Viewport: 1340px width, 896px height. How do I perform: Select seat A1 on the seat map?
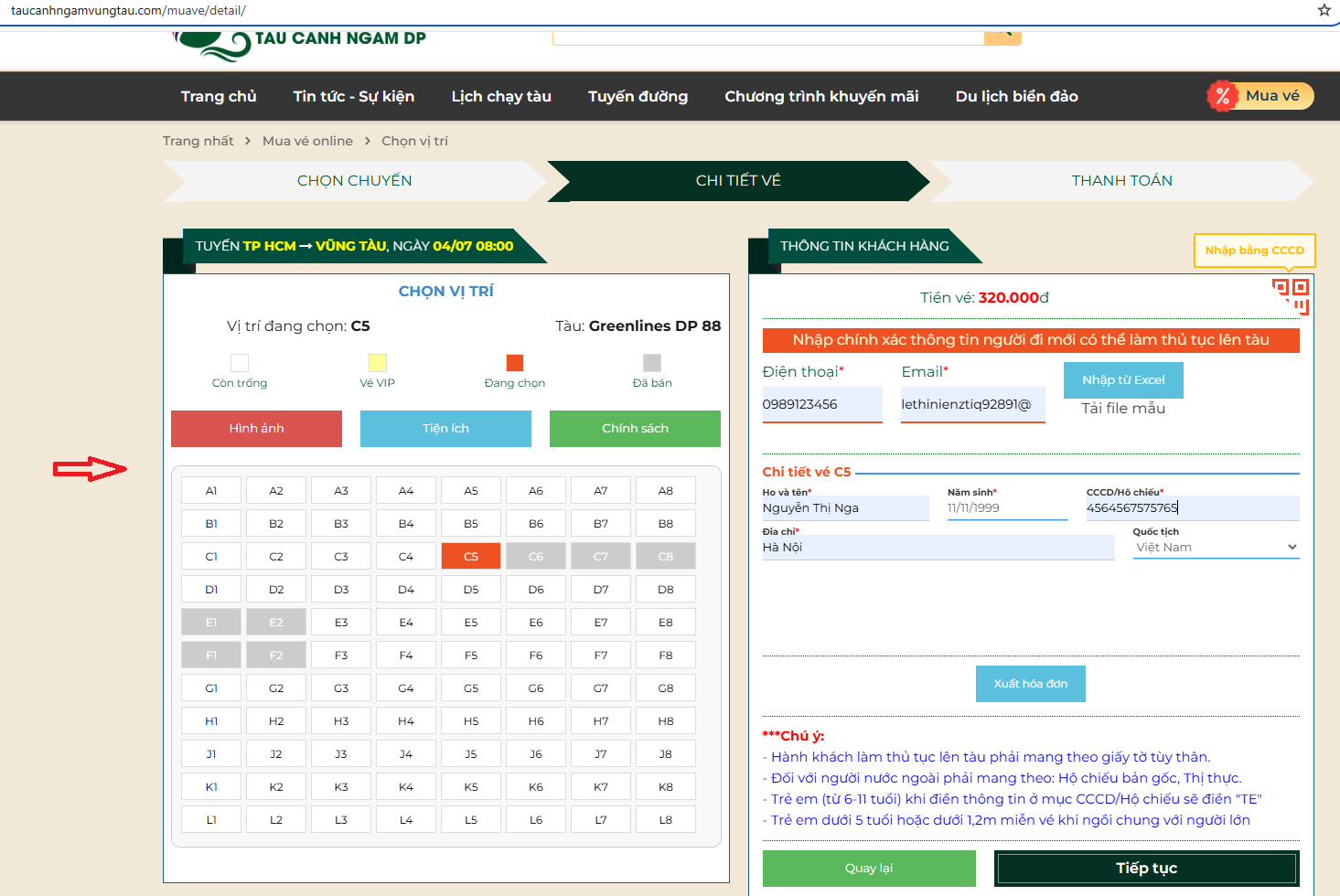[211, 491]
